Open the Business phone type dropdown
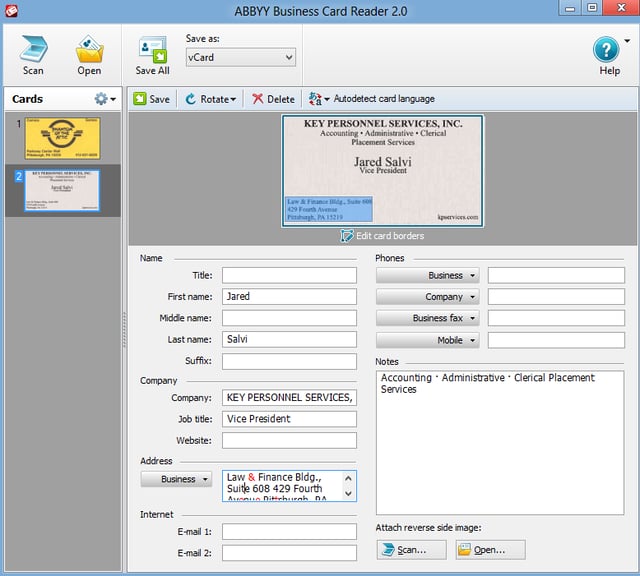 point(427,276)
